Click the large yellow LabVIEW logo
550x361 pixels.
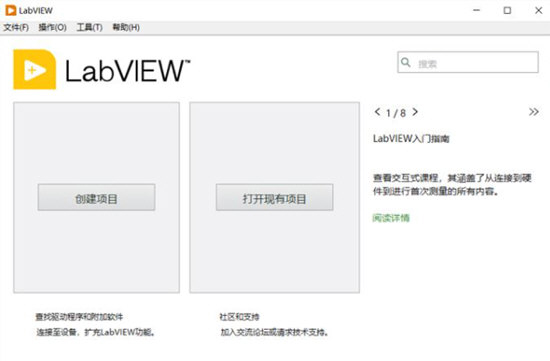[x=34, y=69]
